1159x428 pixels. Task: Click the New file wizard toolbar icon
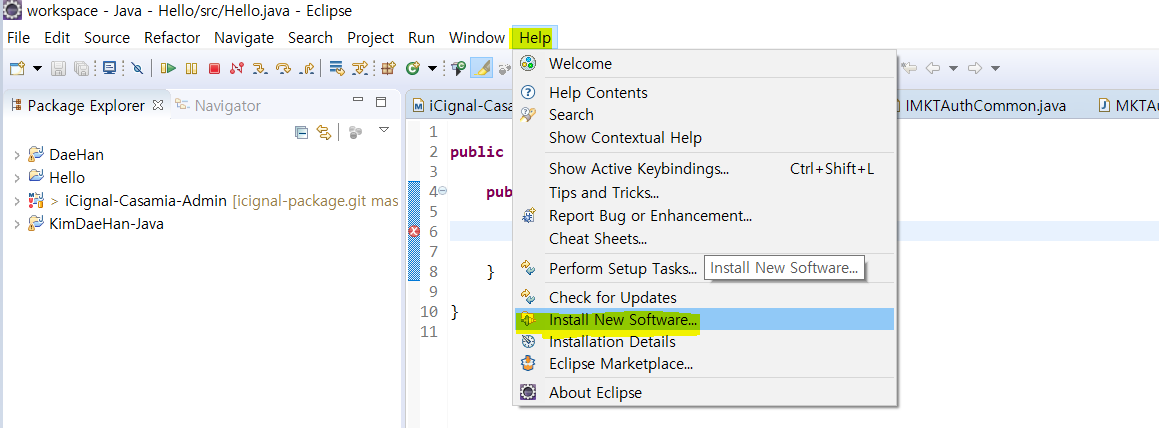[17, 68]
